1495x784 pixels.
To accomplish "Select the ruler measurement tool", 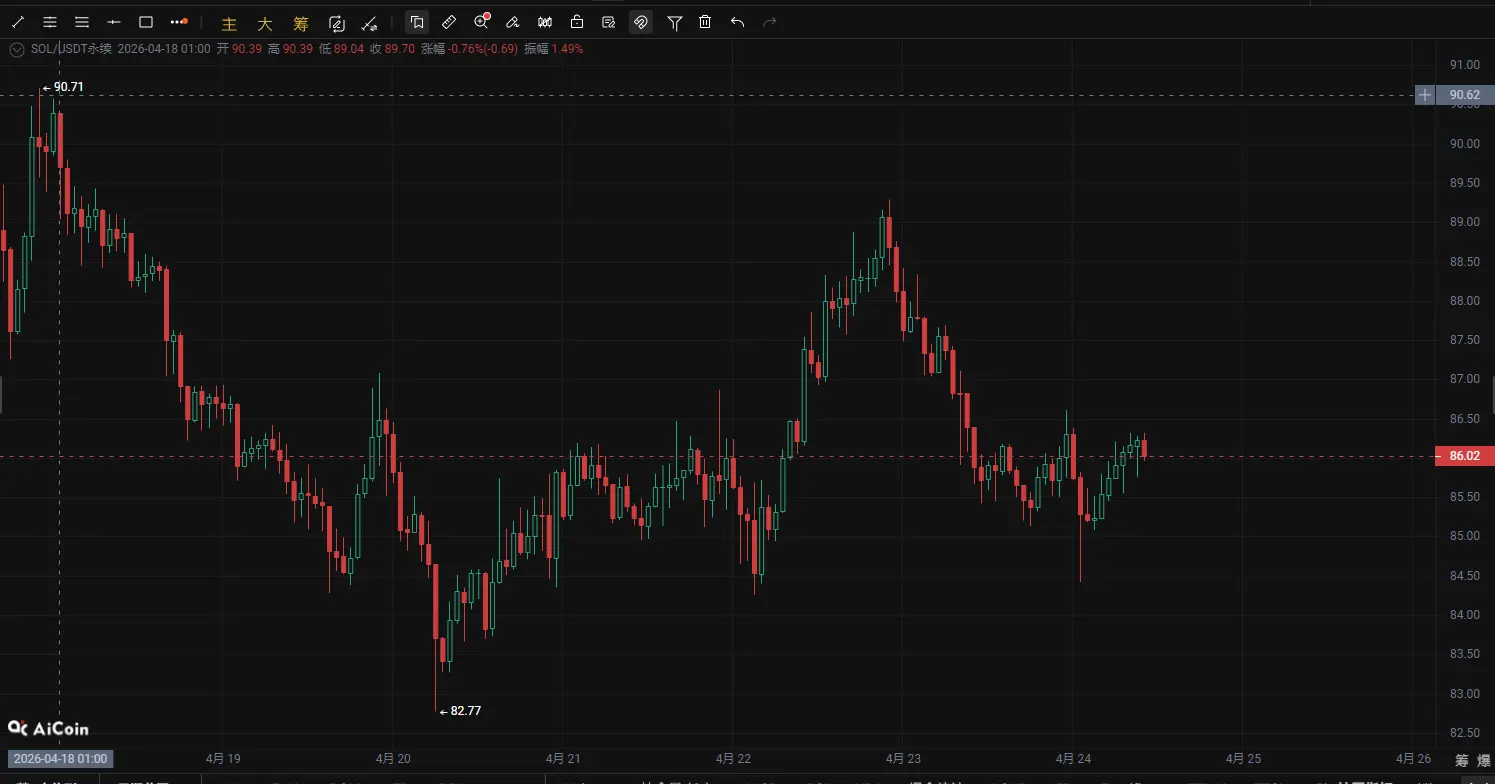I will click(449, 22).
